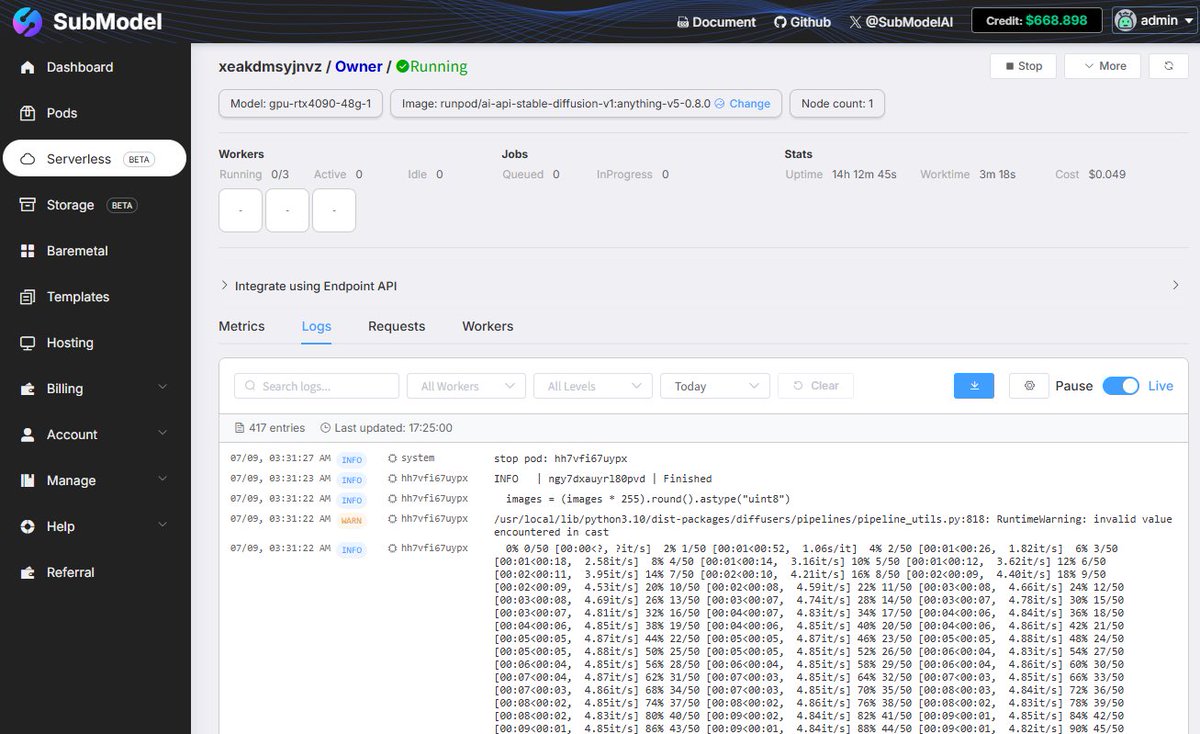This screenshot has width=1200, height=734.
Task: Click the WARN level badge in logs
Action: 352,520
